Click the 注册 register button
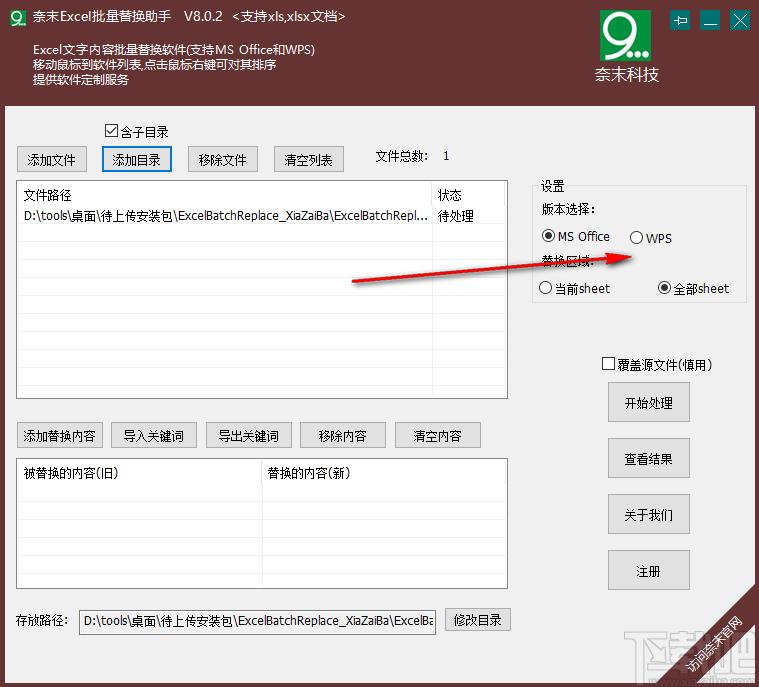This screenshot has height=687, width=759. 649,570
